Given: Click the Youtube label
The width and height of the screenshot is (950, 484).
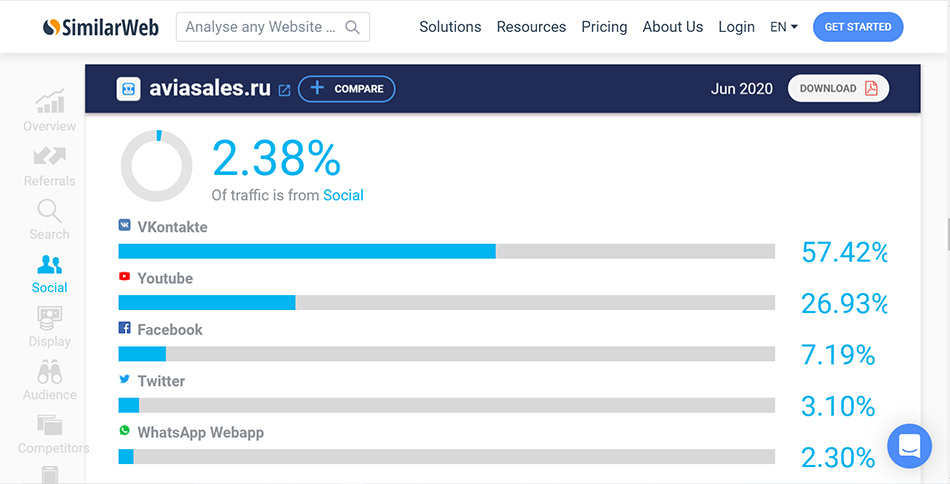Looking at the screenshot, I should pyautogui.click(x=165, y=279).
